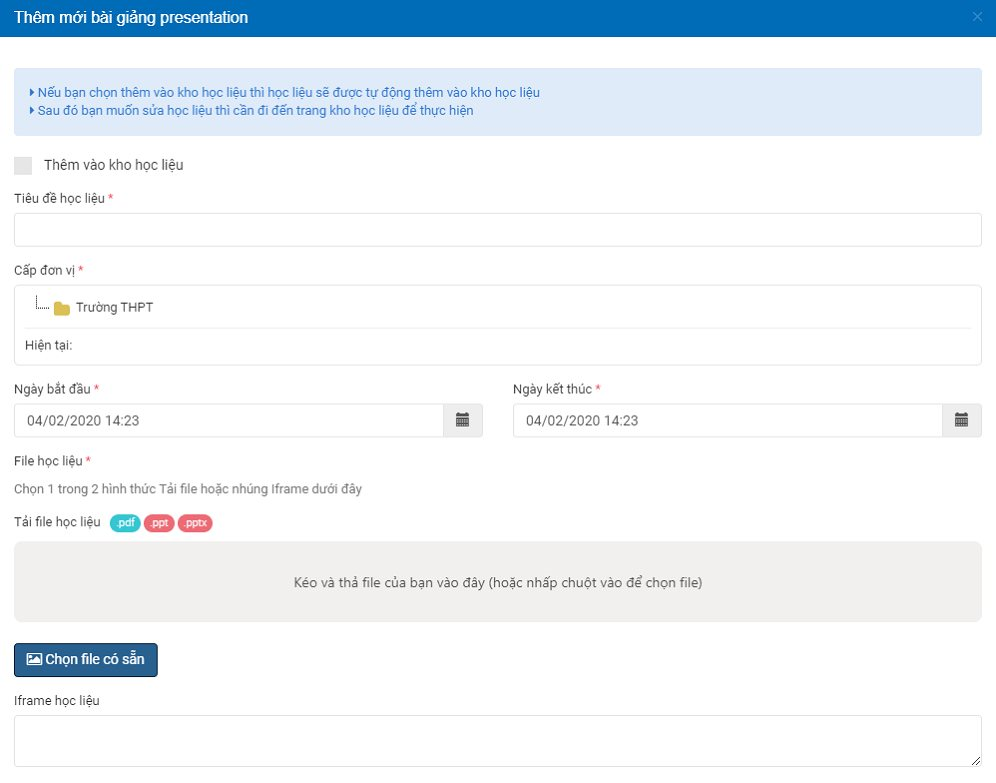Screen dimensions: 996x783
Task: Click the Tiêu đề học liệu input field
Action: pyautogui.click(x=497, y=230)
